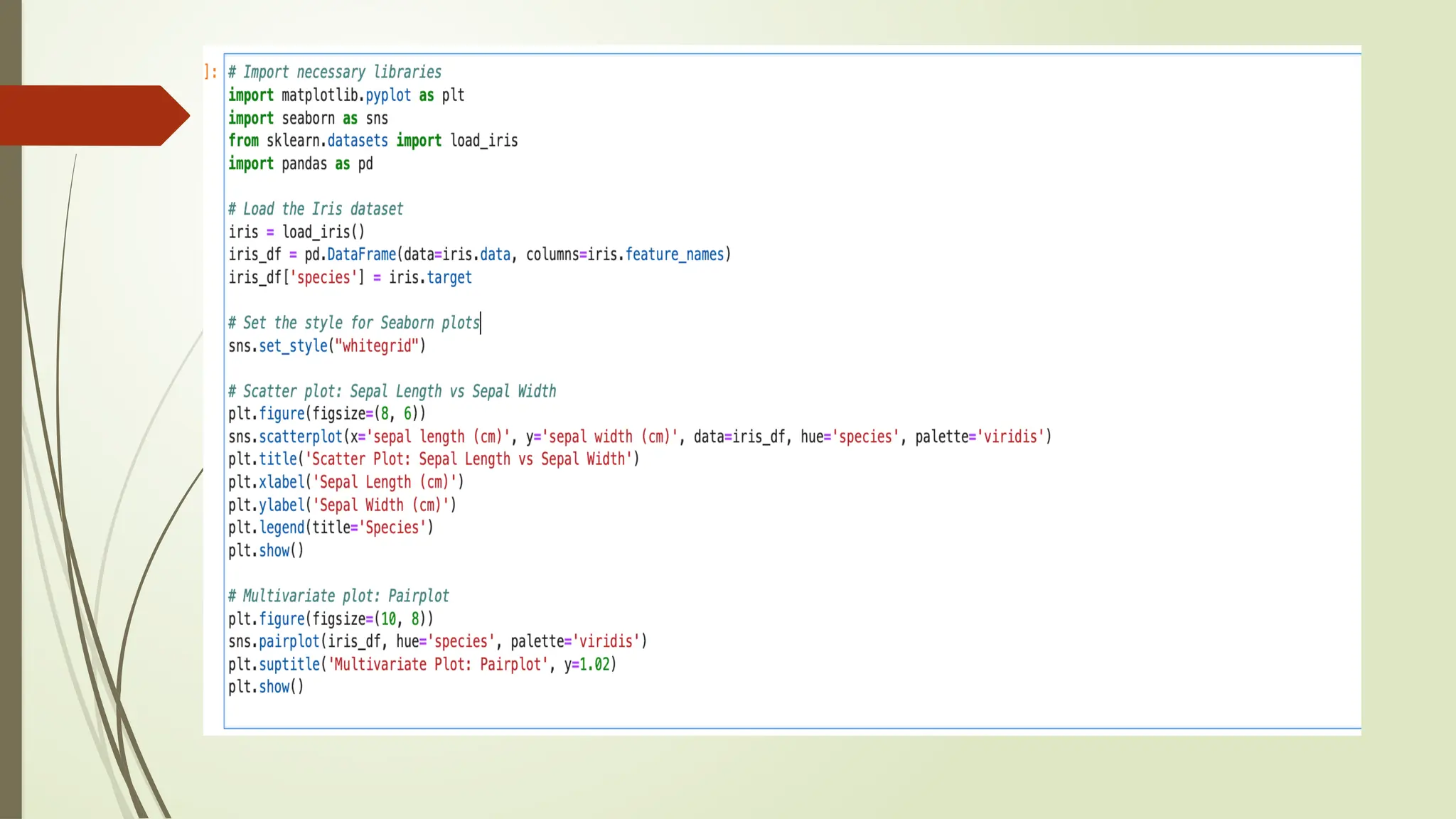This screenshot has width=1456, height=819.
Task: Click the final plt.show() line
Action: [x=266, y=687]
